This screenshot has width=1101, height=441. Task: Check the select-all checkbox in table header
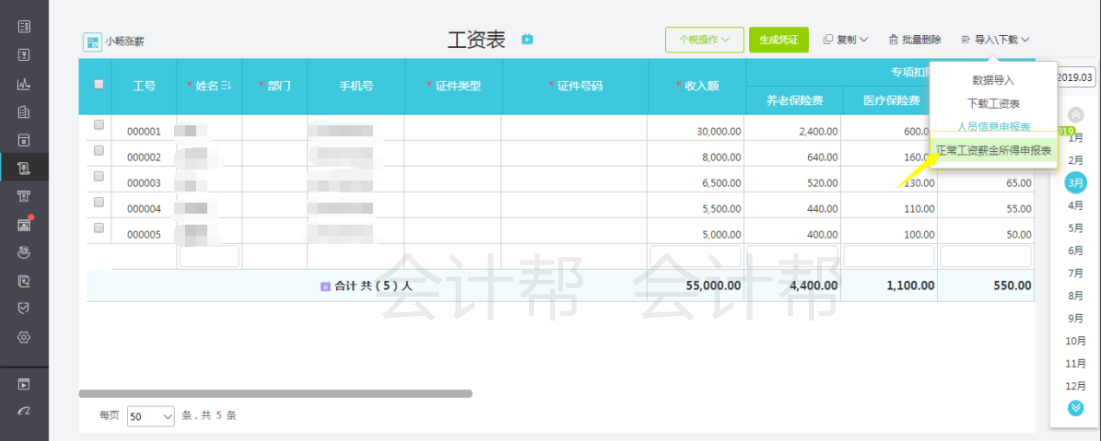click(x=99, y=85)
